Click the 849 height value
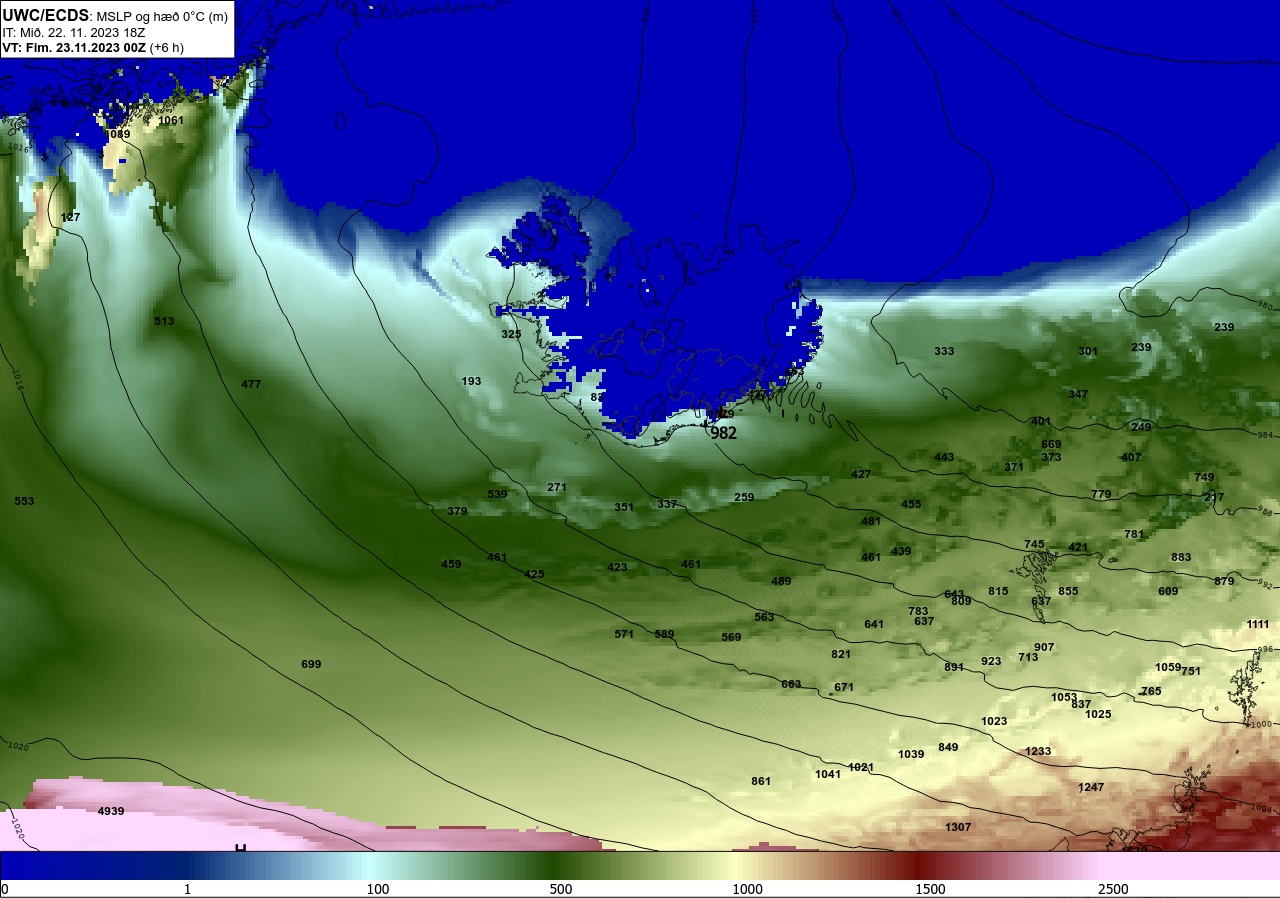The width and height of the screenshot is (1280, 898). pyautogui.click(x=948, y=747)
